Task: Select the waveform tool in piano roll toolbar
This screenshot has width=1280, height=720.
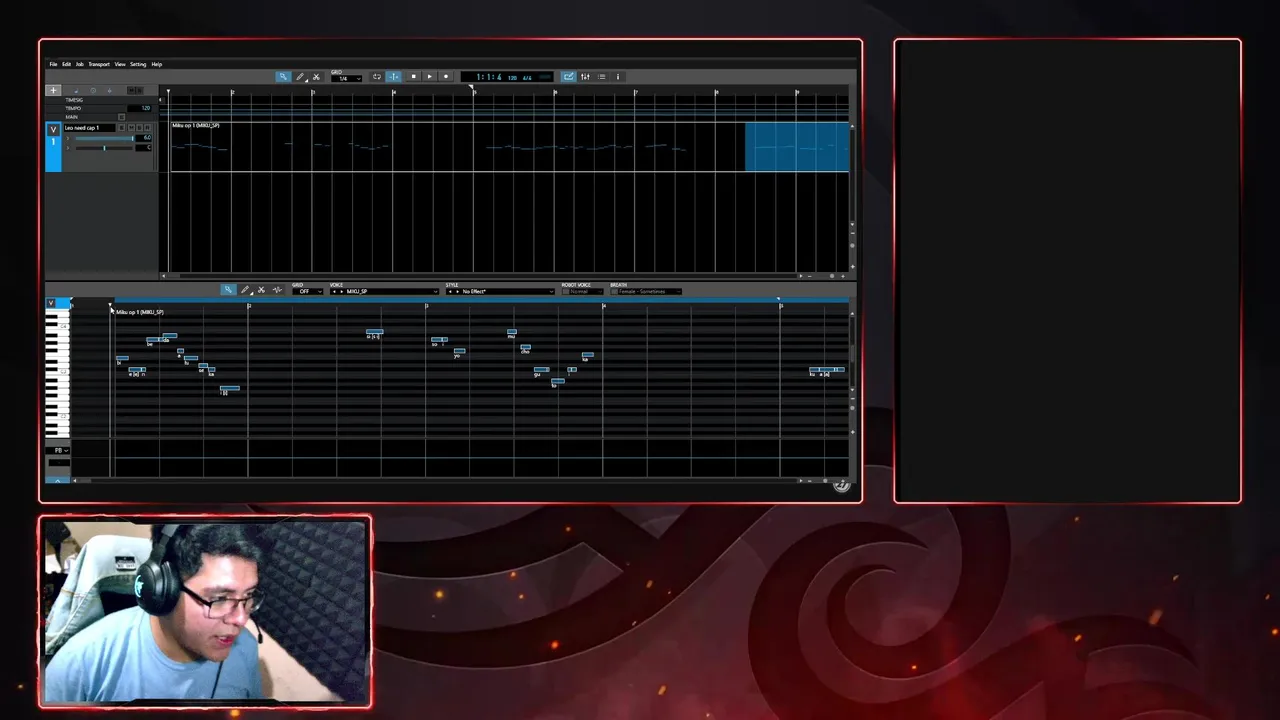Action: point(277,290)
